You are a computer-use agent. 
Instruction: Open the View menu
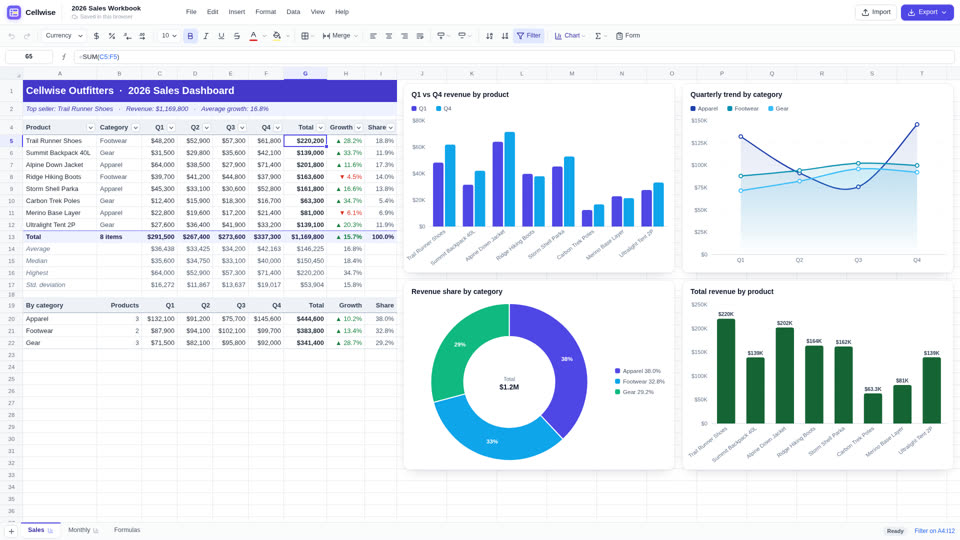[x=318, y=12]
